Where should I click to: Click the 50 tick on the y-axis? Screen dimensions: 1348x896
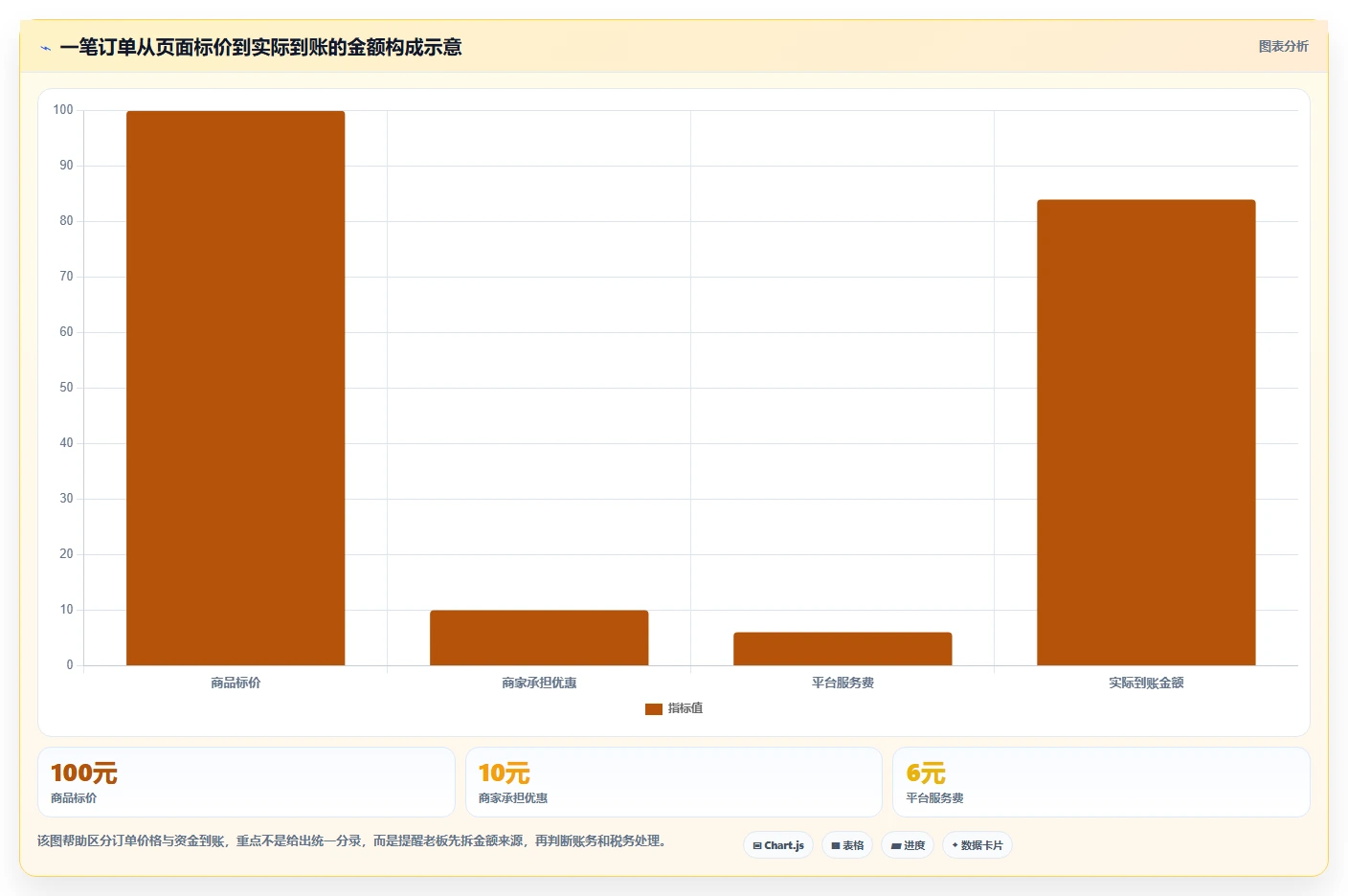66,388
